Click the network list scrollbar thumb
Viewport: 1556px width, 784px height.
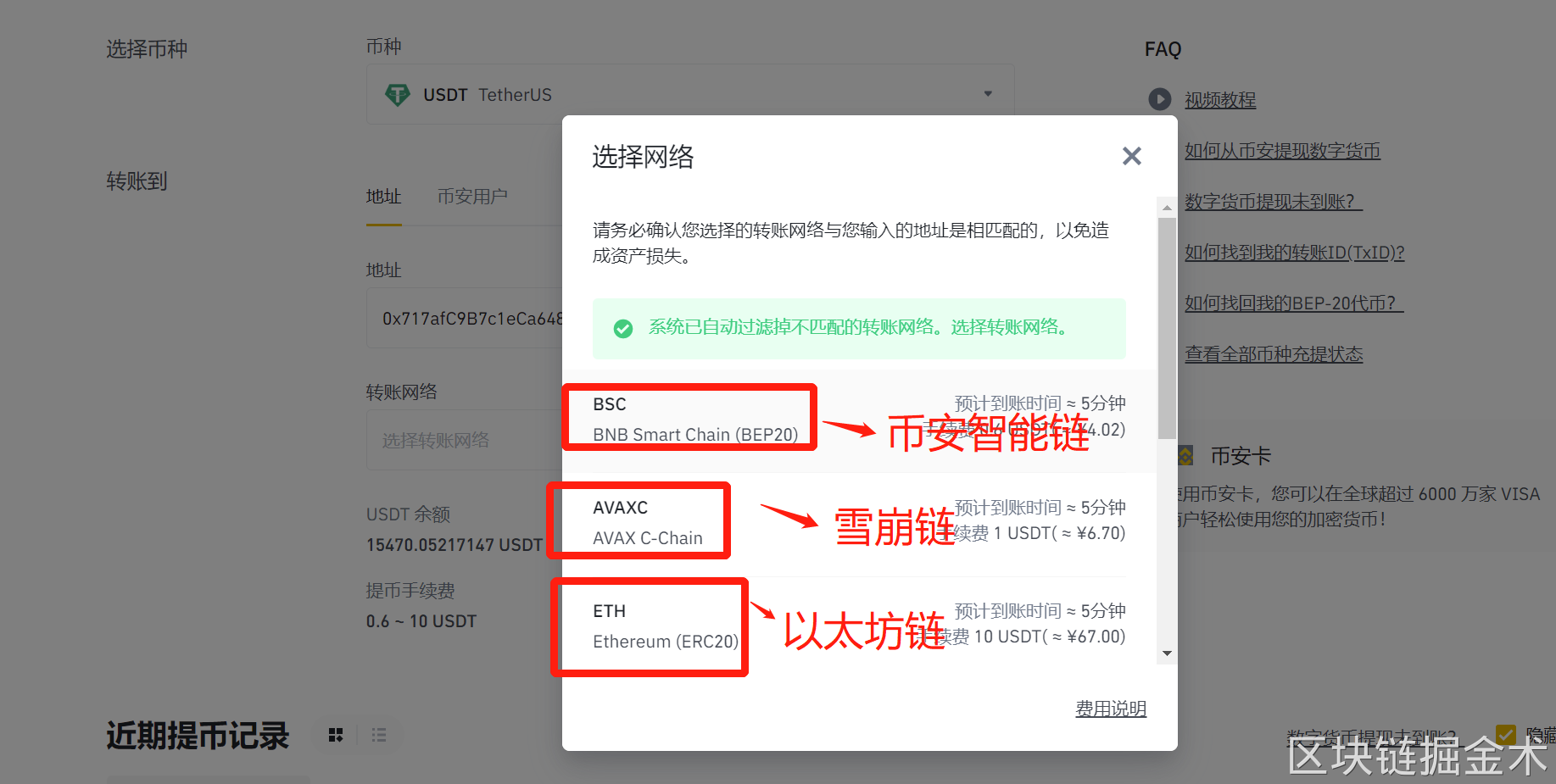click(x=1167, y=329)
